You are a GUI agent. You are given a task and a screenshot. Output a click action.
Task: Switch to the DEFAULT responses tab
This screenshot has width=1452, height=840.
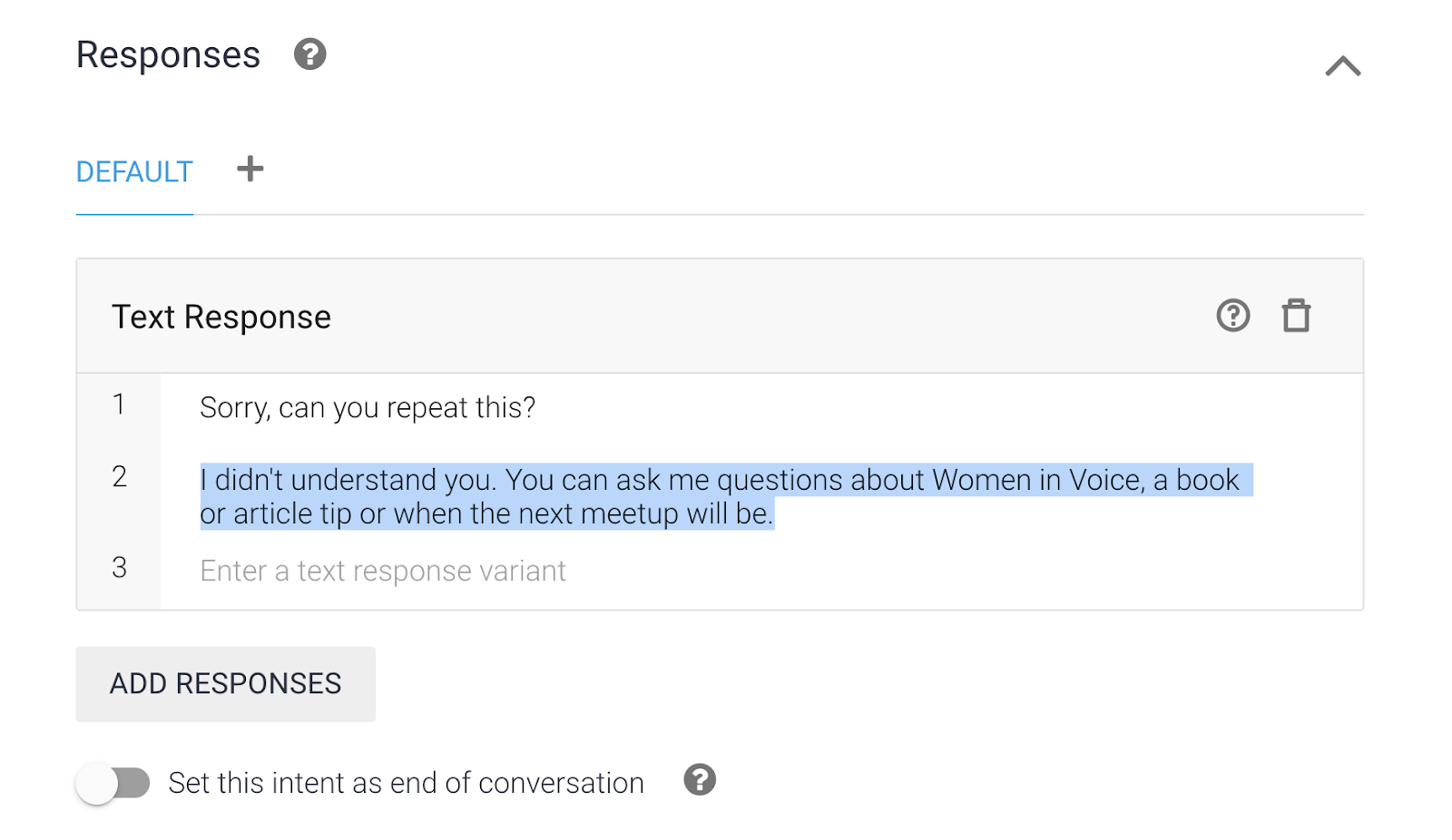coord(134,171)
